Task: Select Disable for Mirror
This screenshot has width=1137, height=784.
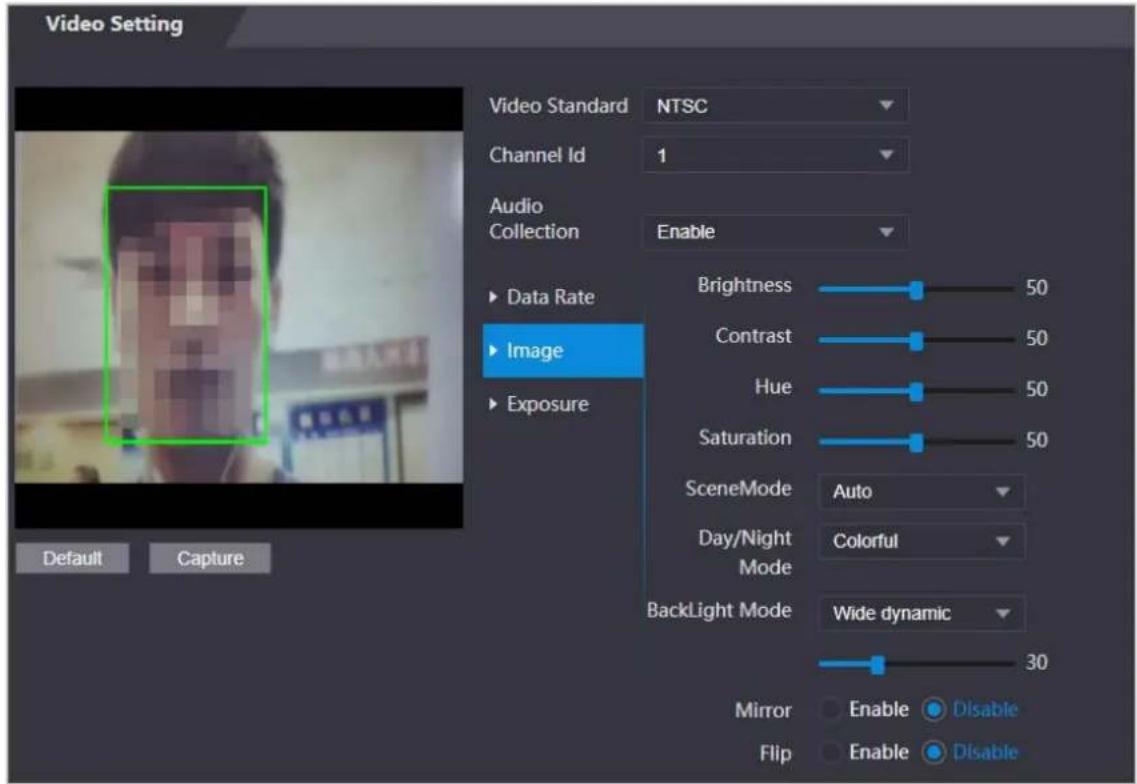Action: 934,709
